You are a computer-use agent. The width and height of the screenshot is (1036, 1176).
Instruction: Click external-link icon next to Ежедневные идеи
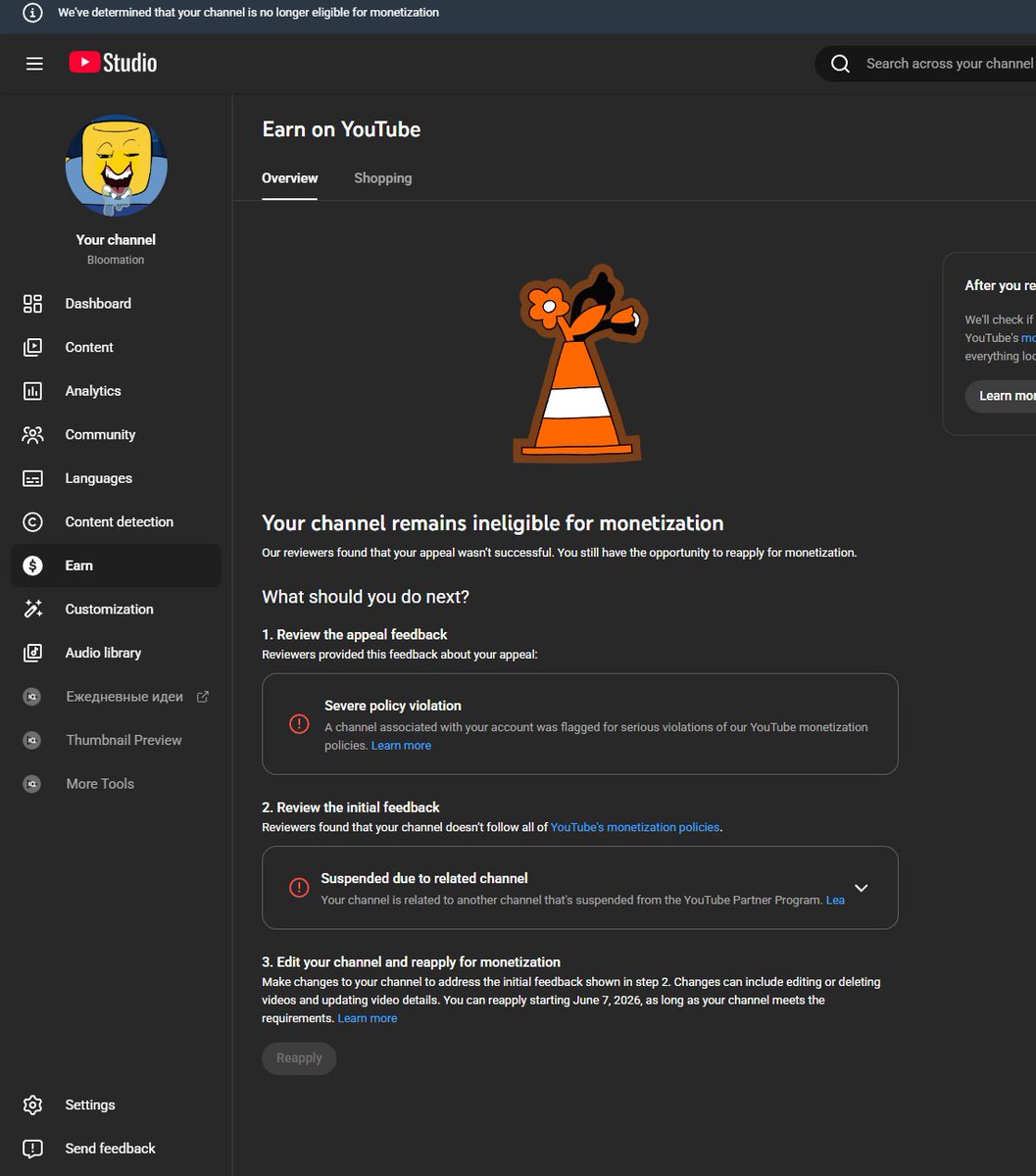tap(203, 697)
